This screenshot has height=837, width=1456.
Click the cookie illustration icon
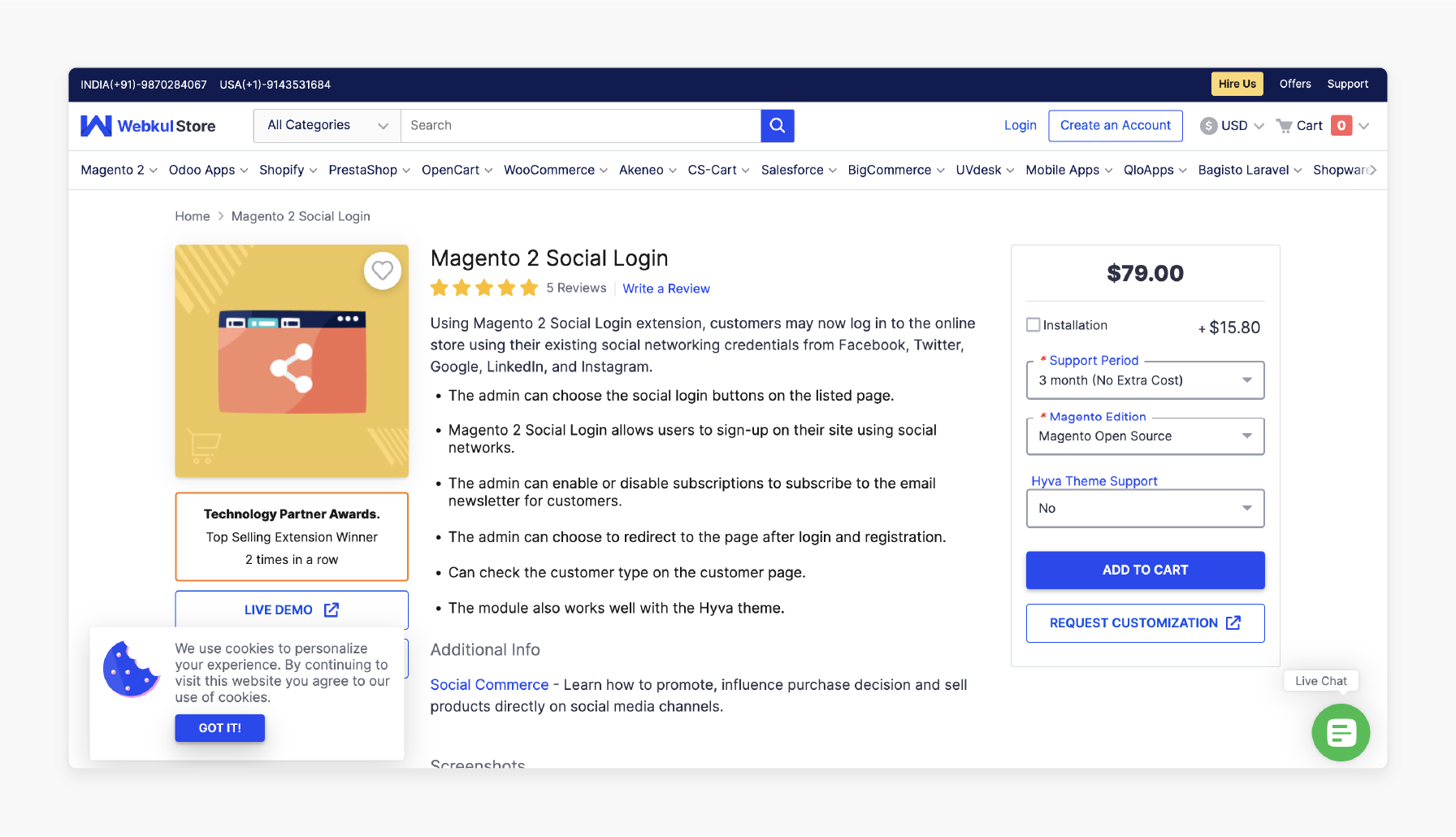pyautogui.click(x=131, y=670)
